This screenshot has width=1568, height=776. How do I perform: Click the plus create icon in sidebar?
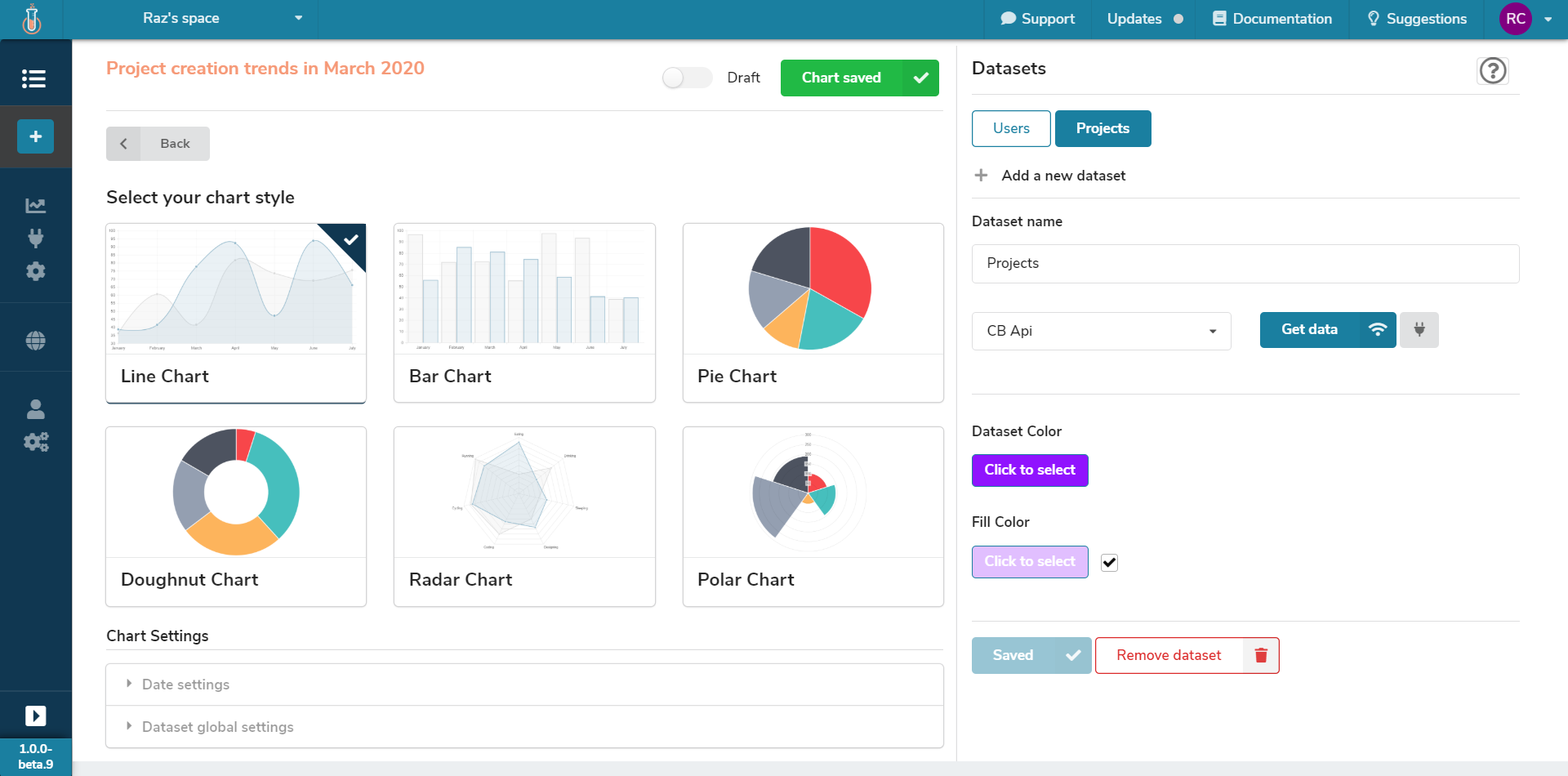click(x=35, y=136)
